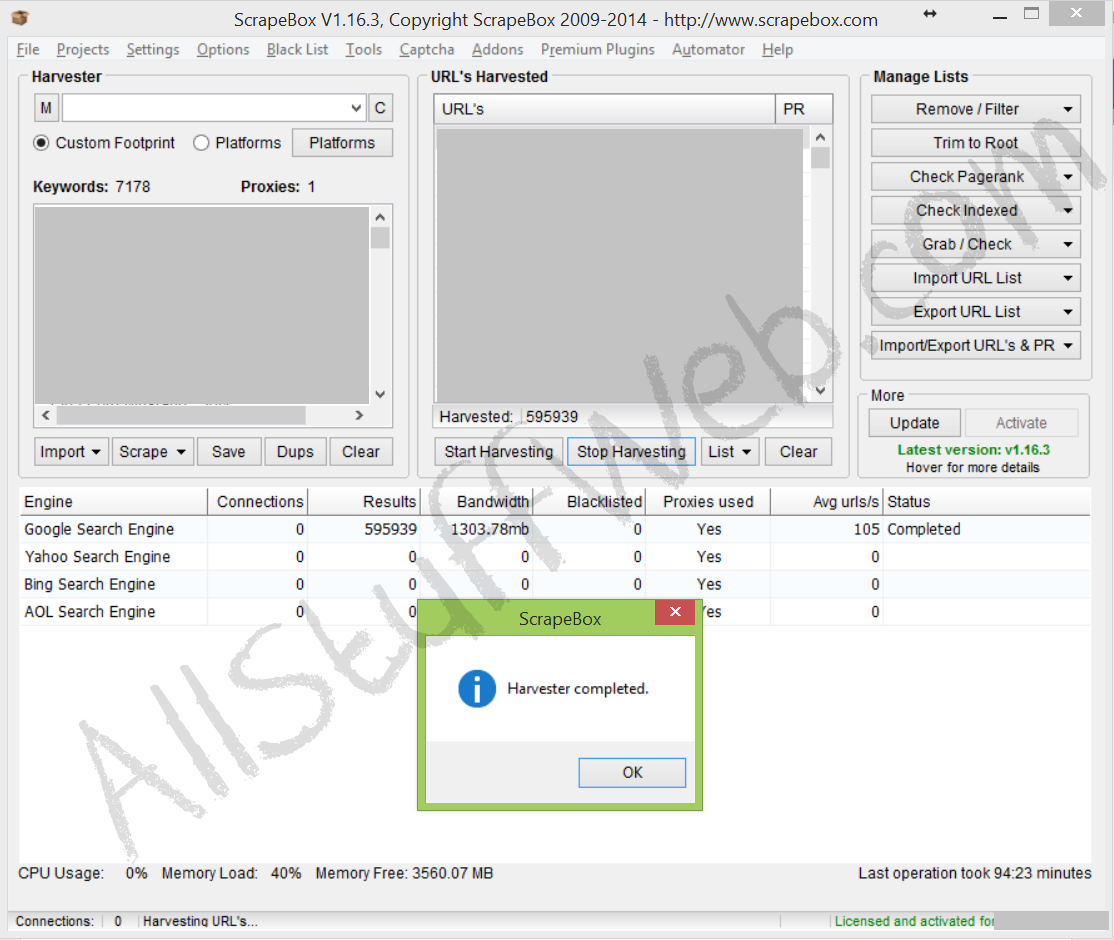Click URL list scroll up arrow
This screenshot has height=940, width=1114.
click(820, 137)
